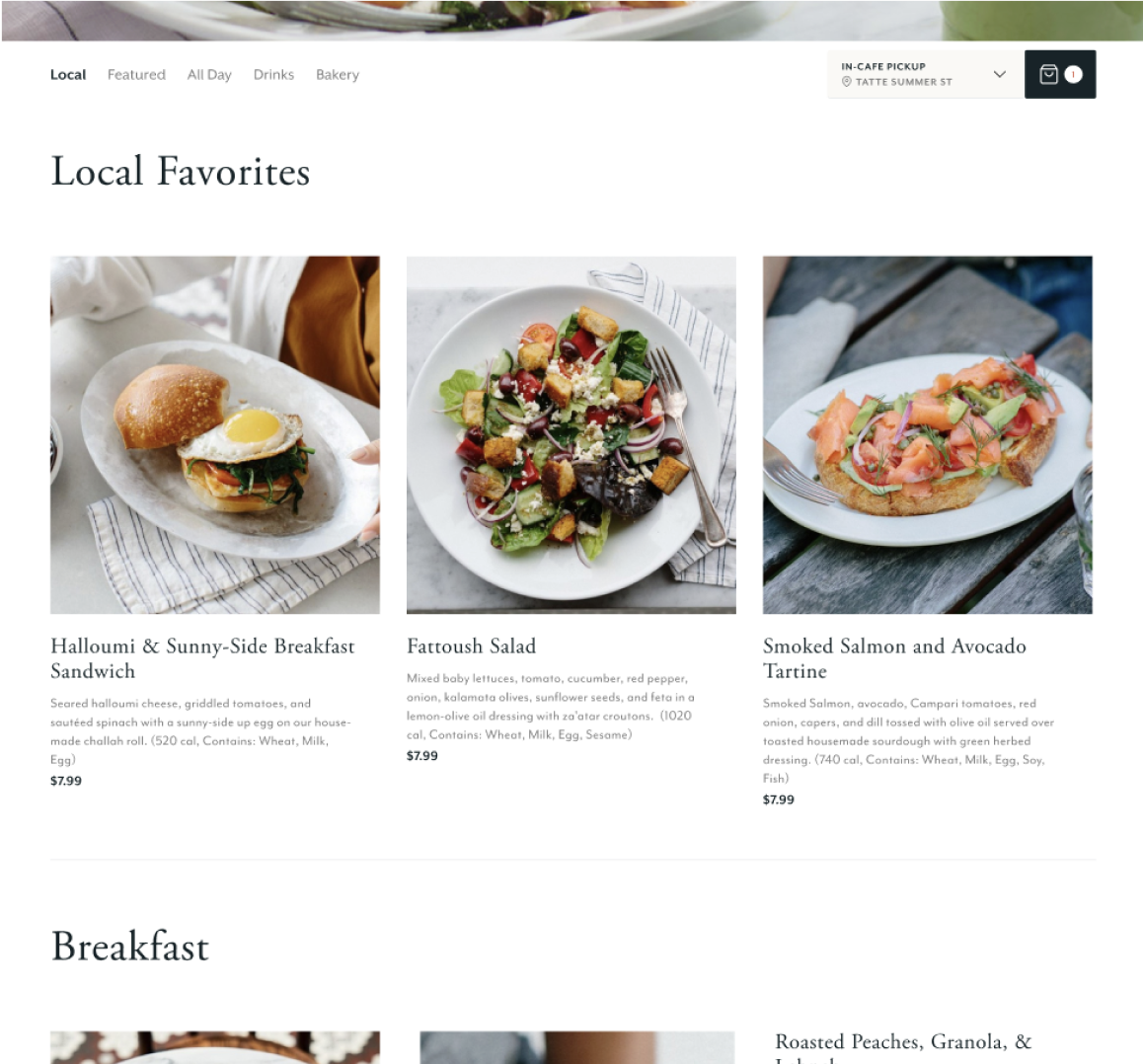Expand the In-Cafe Pickup chevron
This screenshot has height=1064, width=1143.
pos(1000,74)
